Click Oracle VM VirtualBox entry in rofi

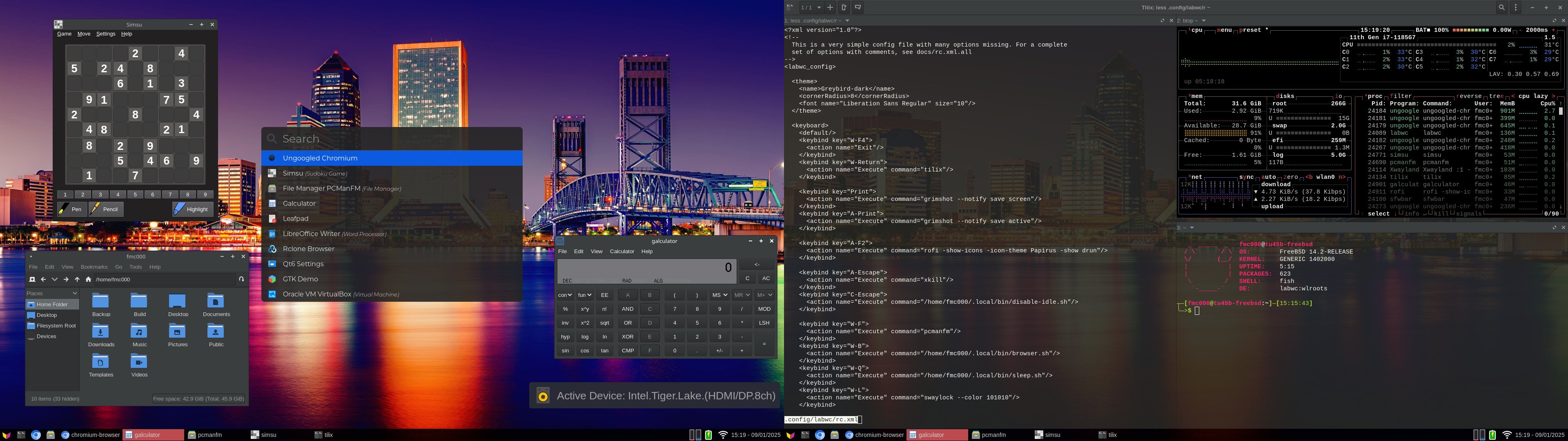[392, 294]
